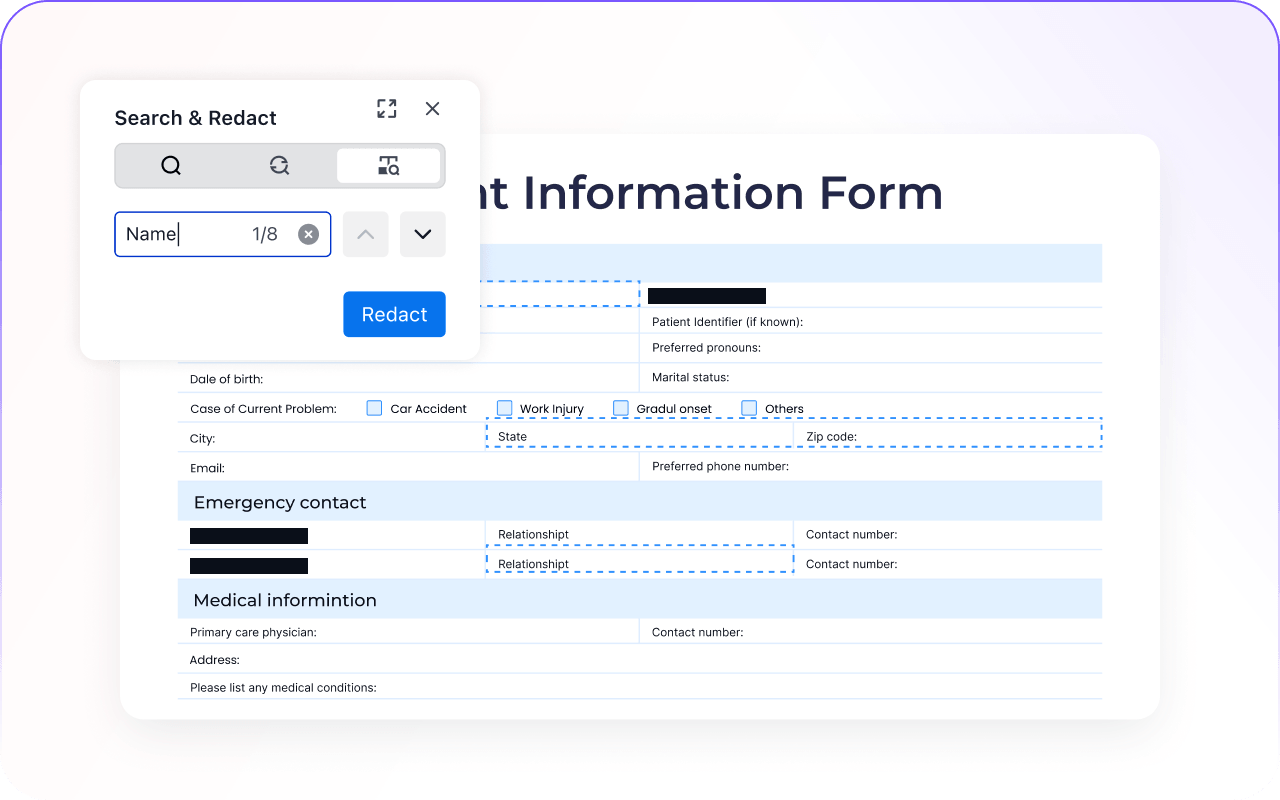Select the search and redact tab icon

[389, 166]
